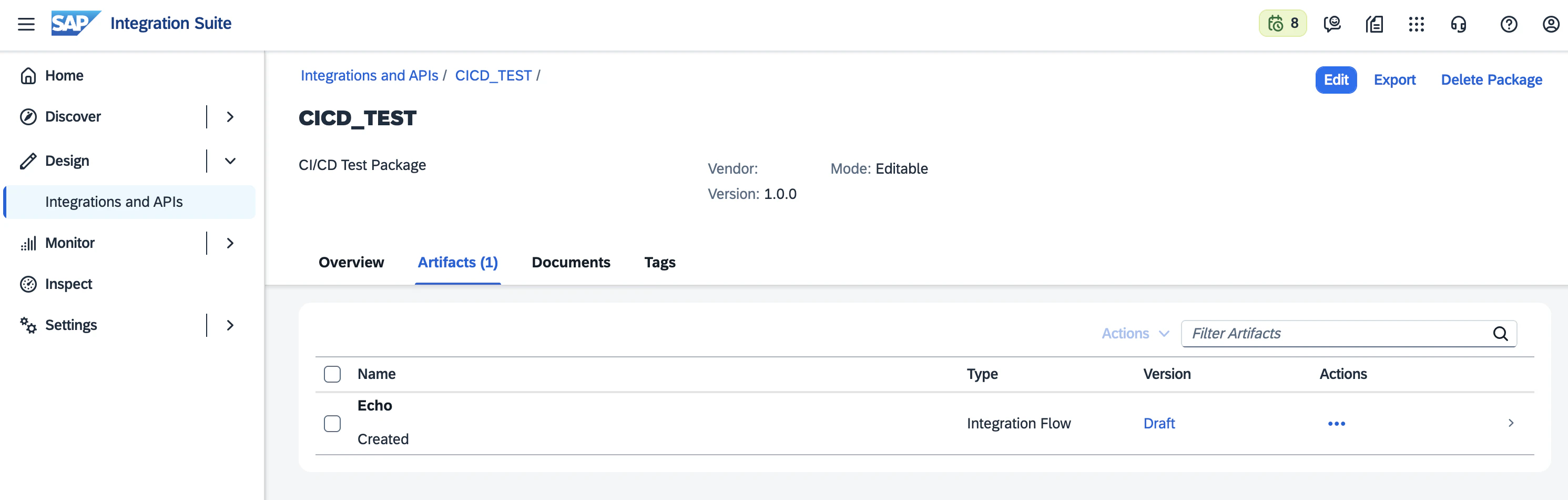
Task: Open the Draft version link
Action: (1159, 423)
